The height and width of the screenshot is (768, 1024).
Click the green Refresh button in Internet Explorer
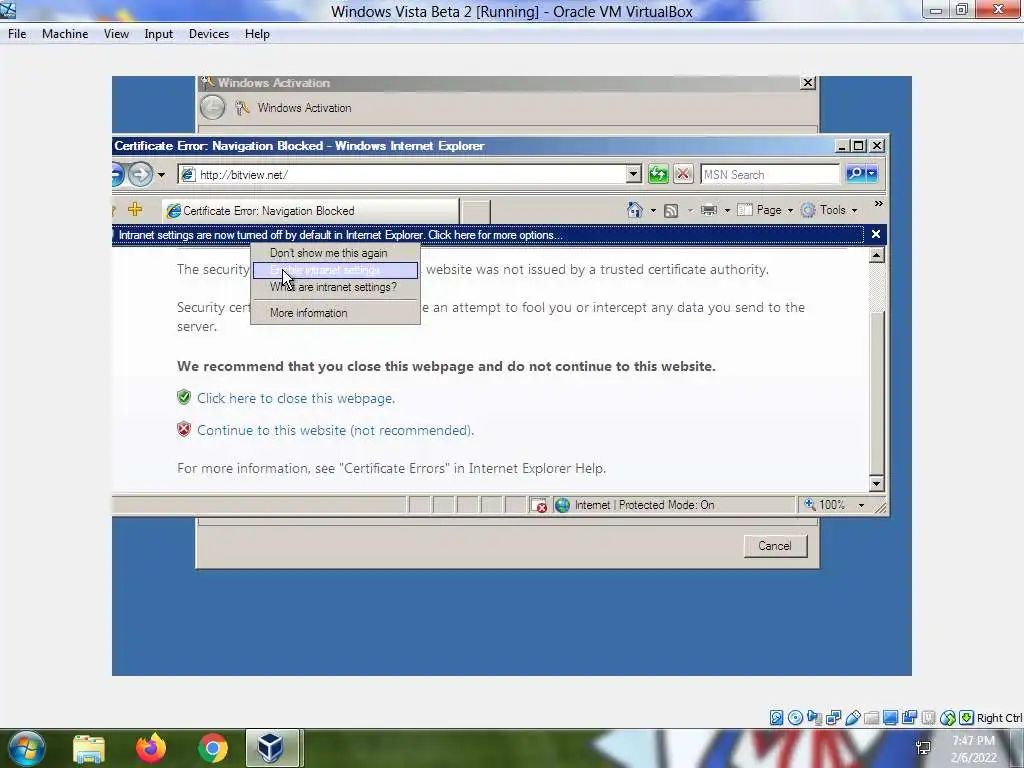pyautogui.click(x=658, y=174)
